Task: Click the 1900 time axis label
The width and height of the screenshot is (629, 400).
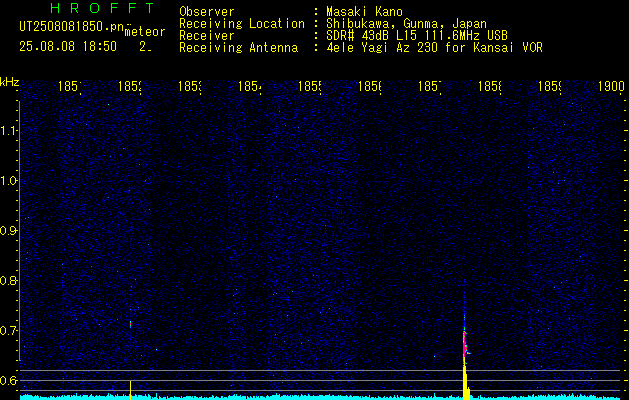Action: tap(611, 86)
